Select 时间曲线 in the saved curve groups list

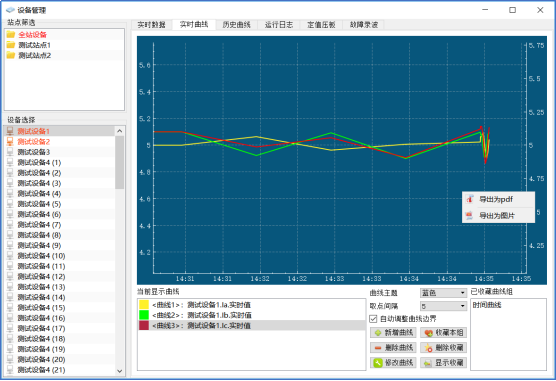pos(487,305)
